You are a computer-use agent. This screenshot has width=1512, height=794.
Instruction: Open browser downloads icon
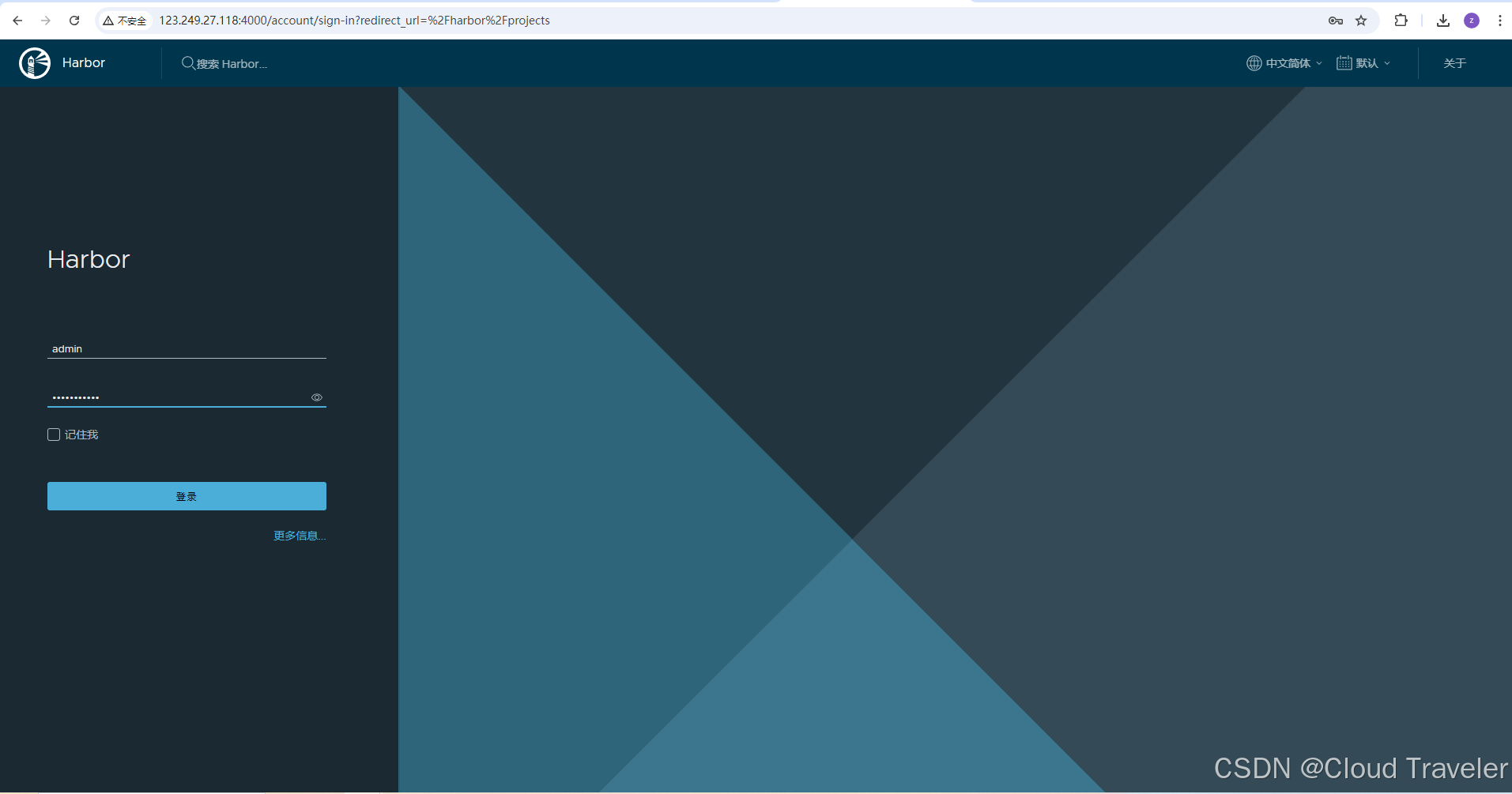(x=1443, y=21)
